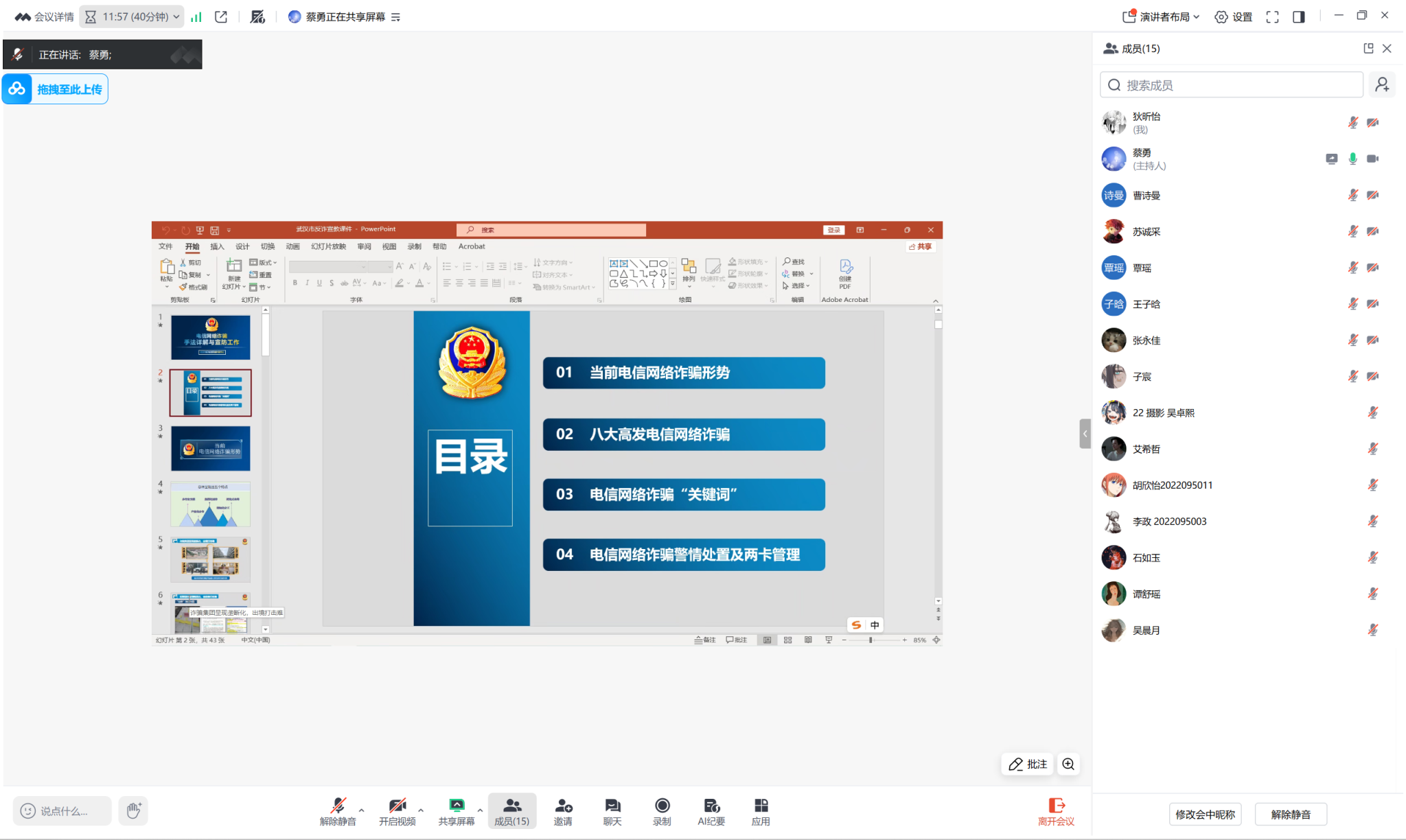
Task: Click the 修改会中昵称 button
Action: point(1205,814)
